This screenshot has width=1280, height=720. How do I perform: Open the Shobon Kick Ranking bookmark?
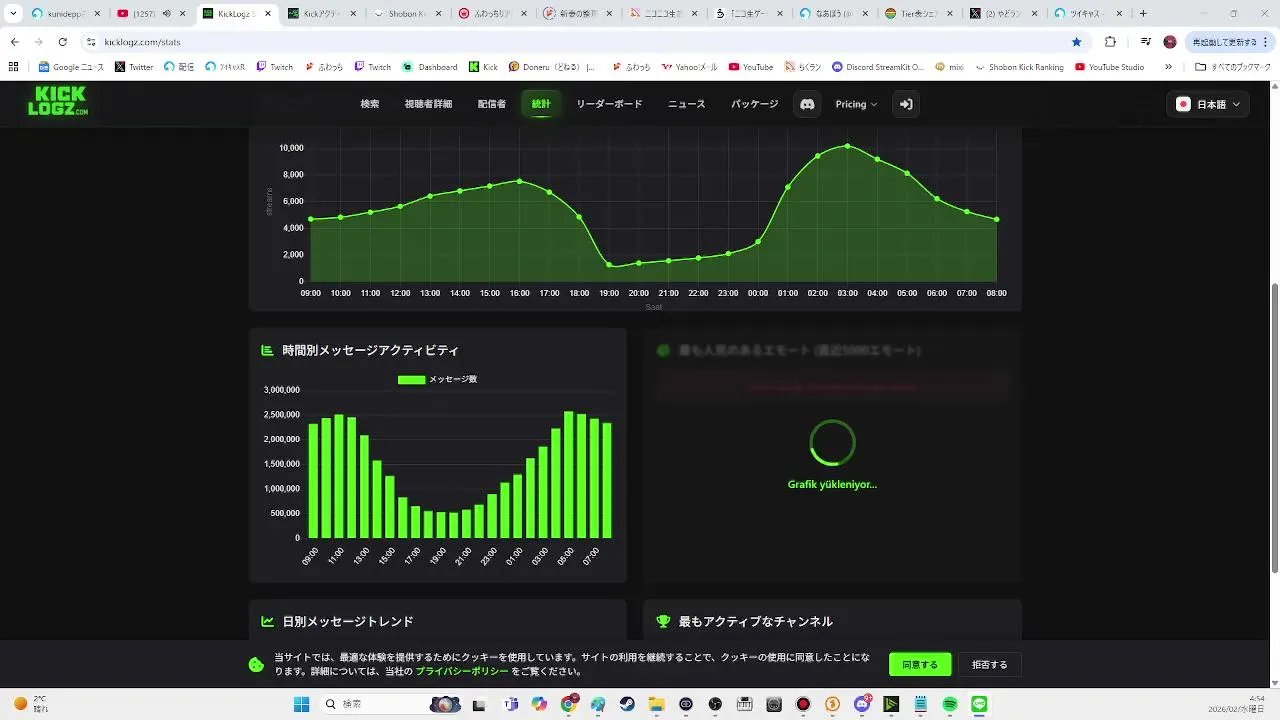tap(1018, 67)
